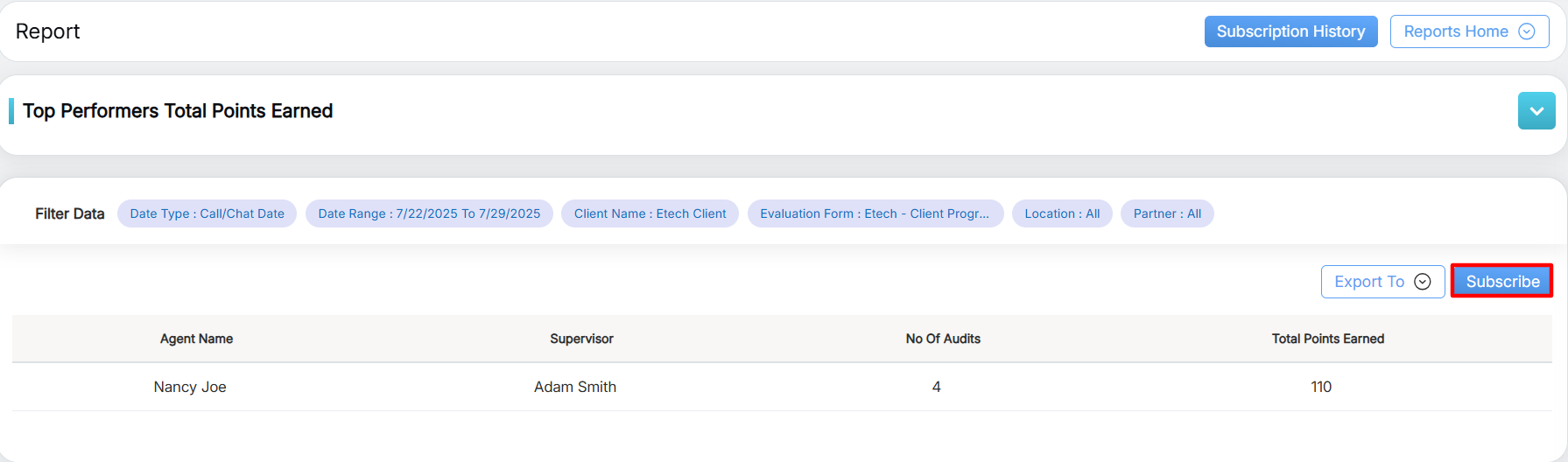The image size is (1568, 462).
Task: Click the Partner All filter chip
Action: pos(1167,213)
